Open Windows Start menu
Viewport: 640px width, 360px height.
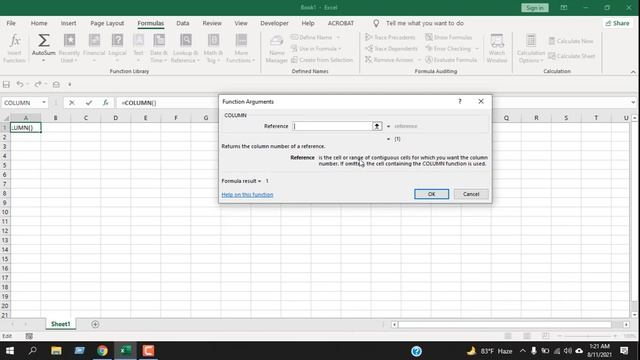[10, 351]
